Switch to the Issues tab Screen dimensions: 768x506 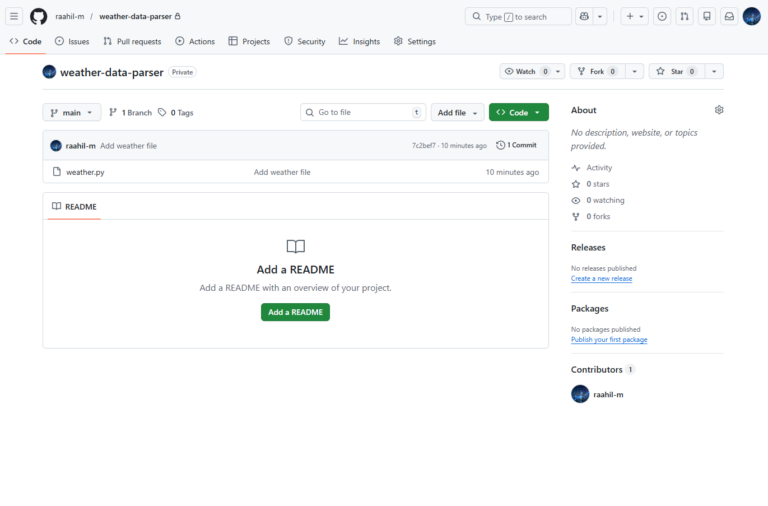72,42
